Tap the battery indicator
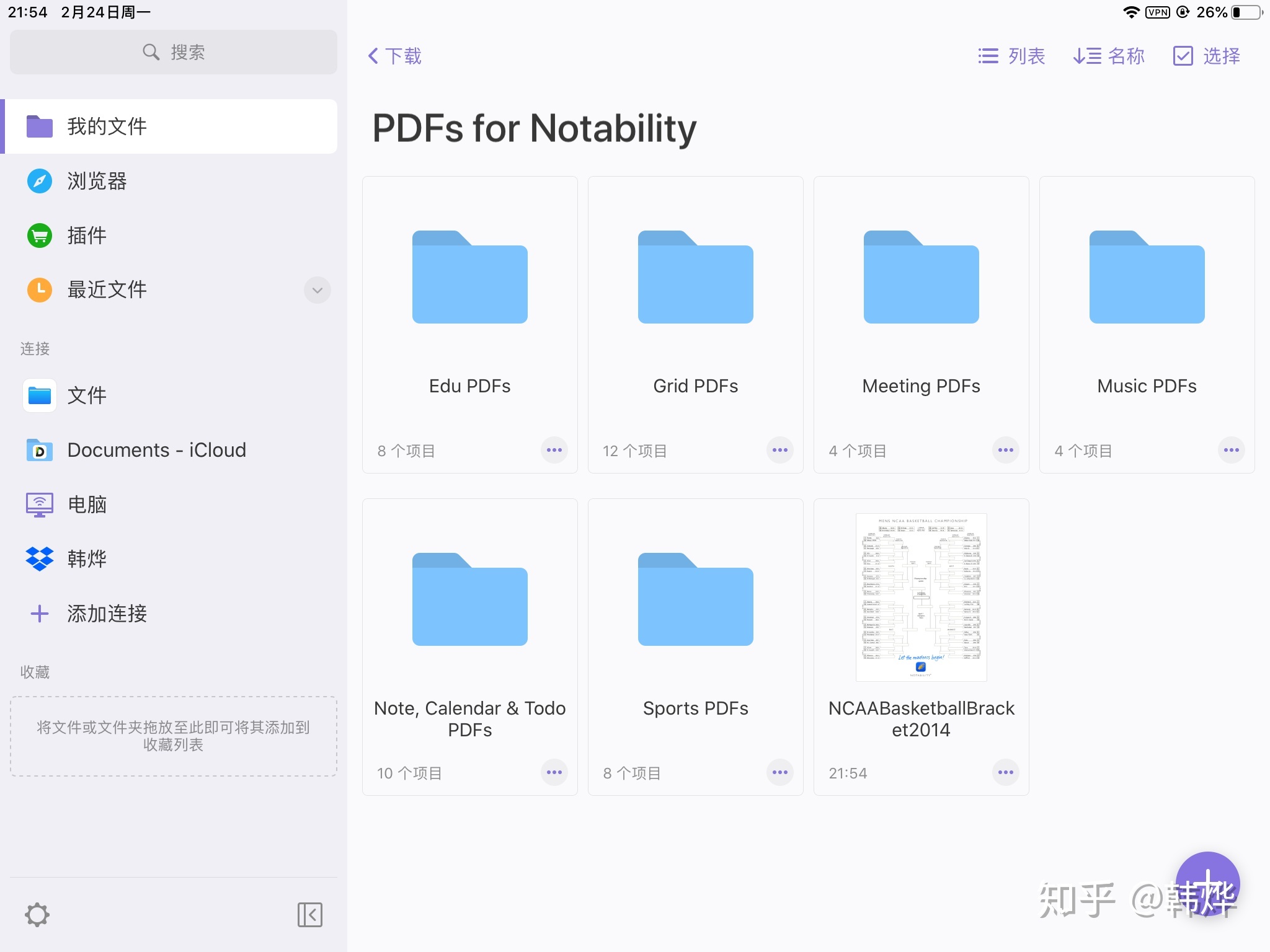The image size is (1270, 952). (1247, 12)
